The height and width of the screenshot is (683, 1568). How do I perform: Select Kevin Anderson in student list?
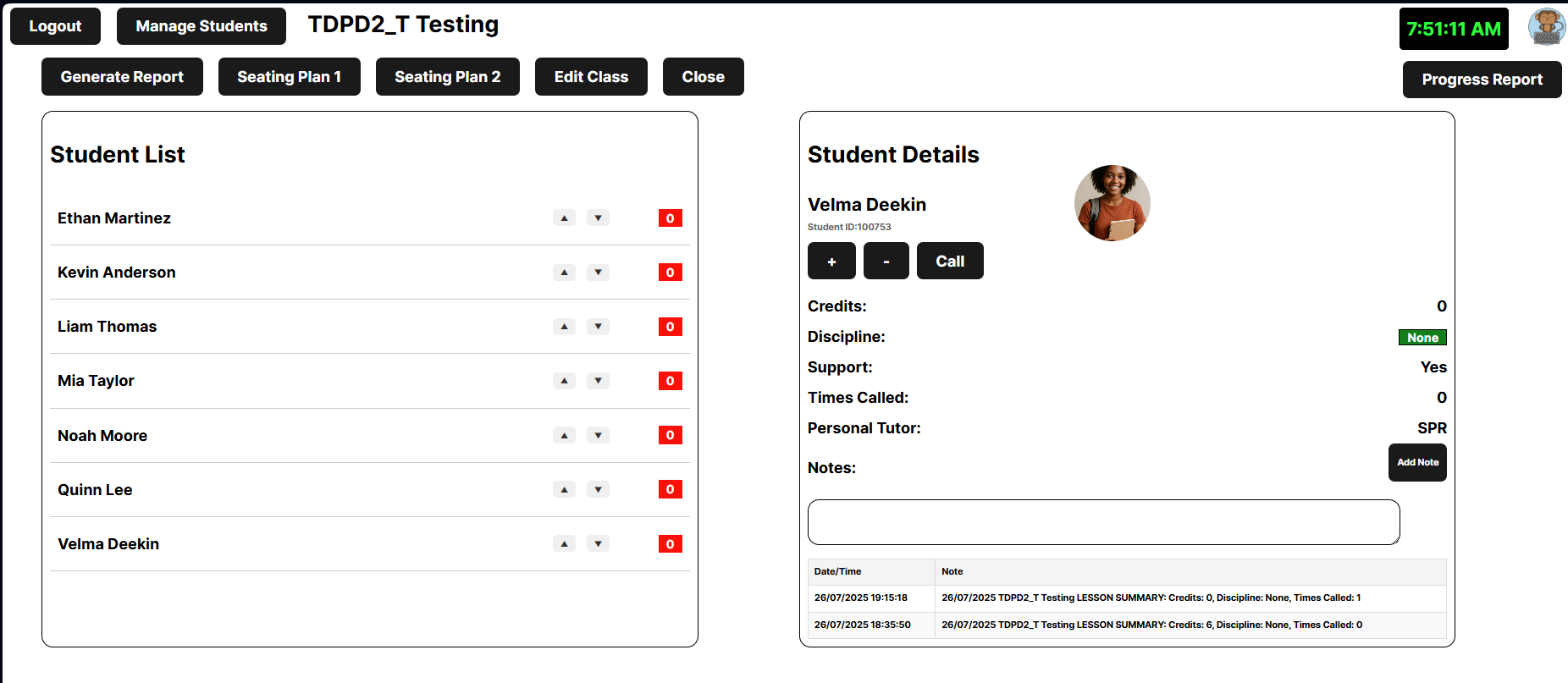click(117, 273)
